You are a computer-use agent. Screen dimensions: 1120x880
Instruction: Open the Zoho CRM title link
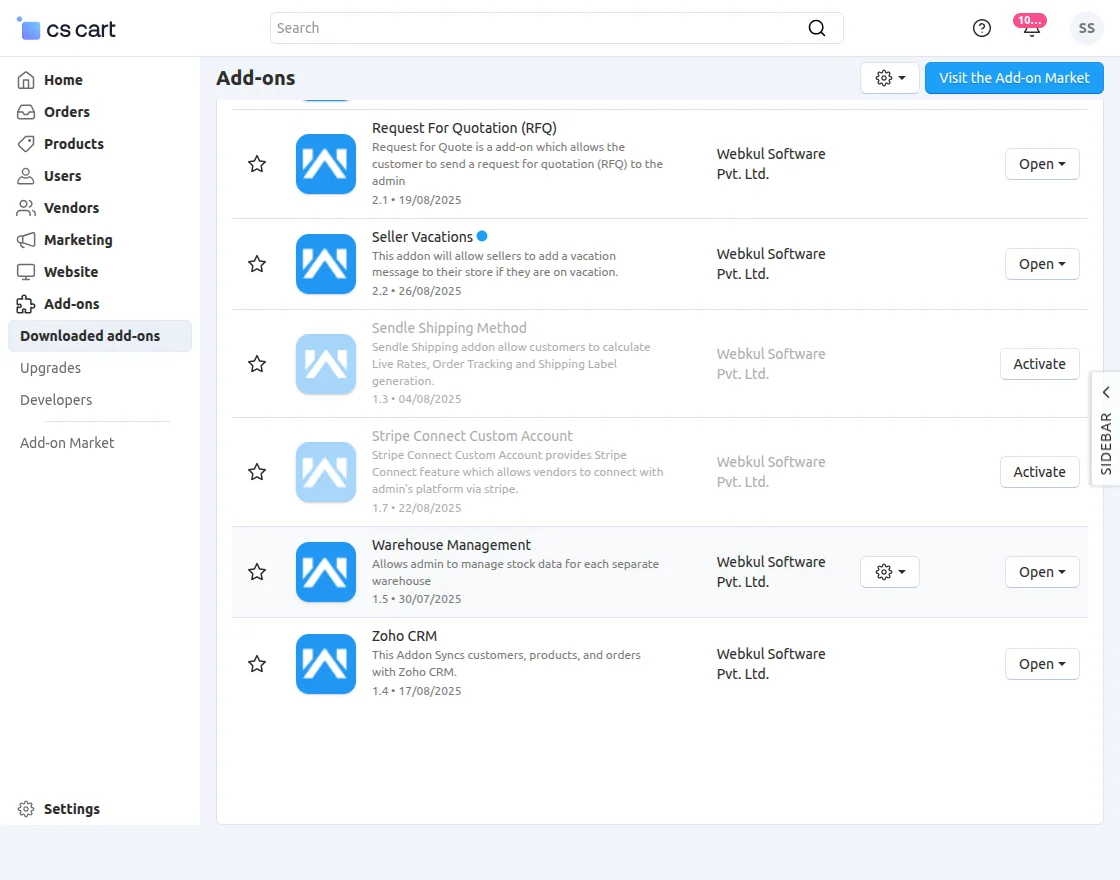pyautogui.click(x=404, y=636)
